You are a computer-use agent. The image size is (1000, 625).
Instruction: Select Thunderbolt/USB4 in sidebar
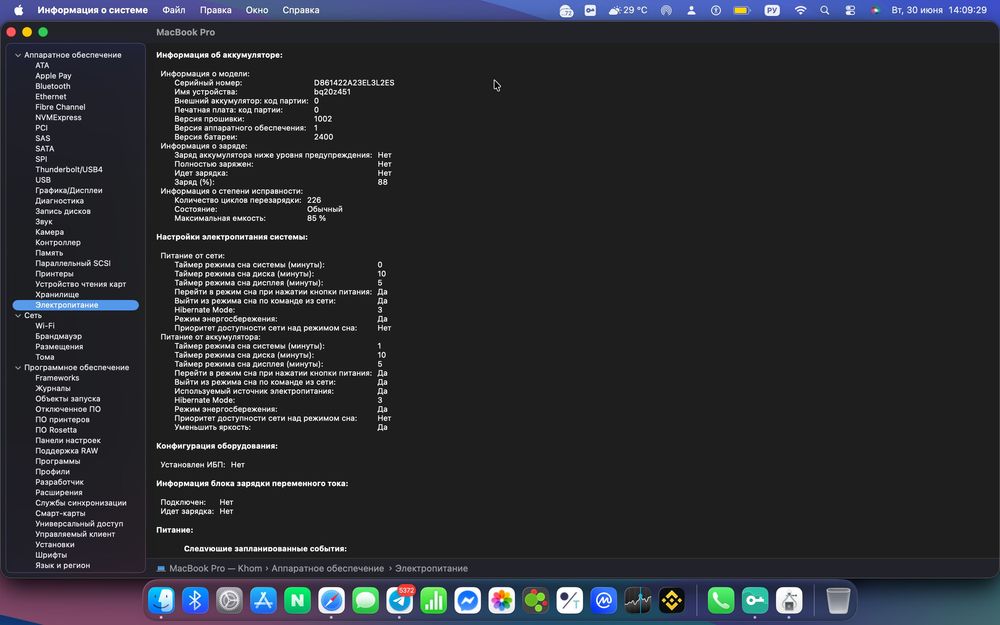(69, 170)
